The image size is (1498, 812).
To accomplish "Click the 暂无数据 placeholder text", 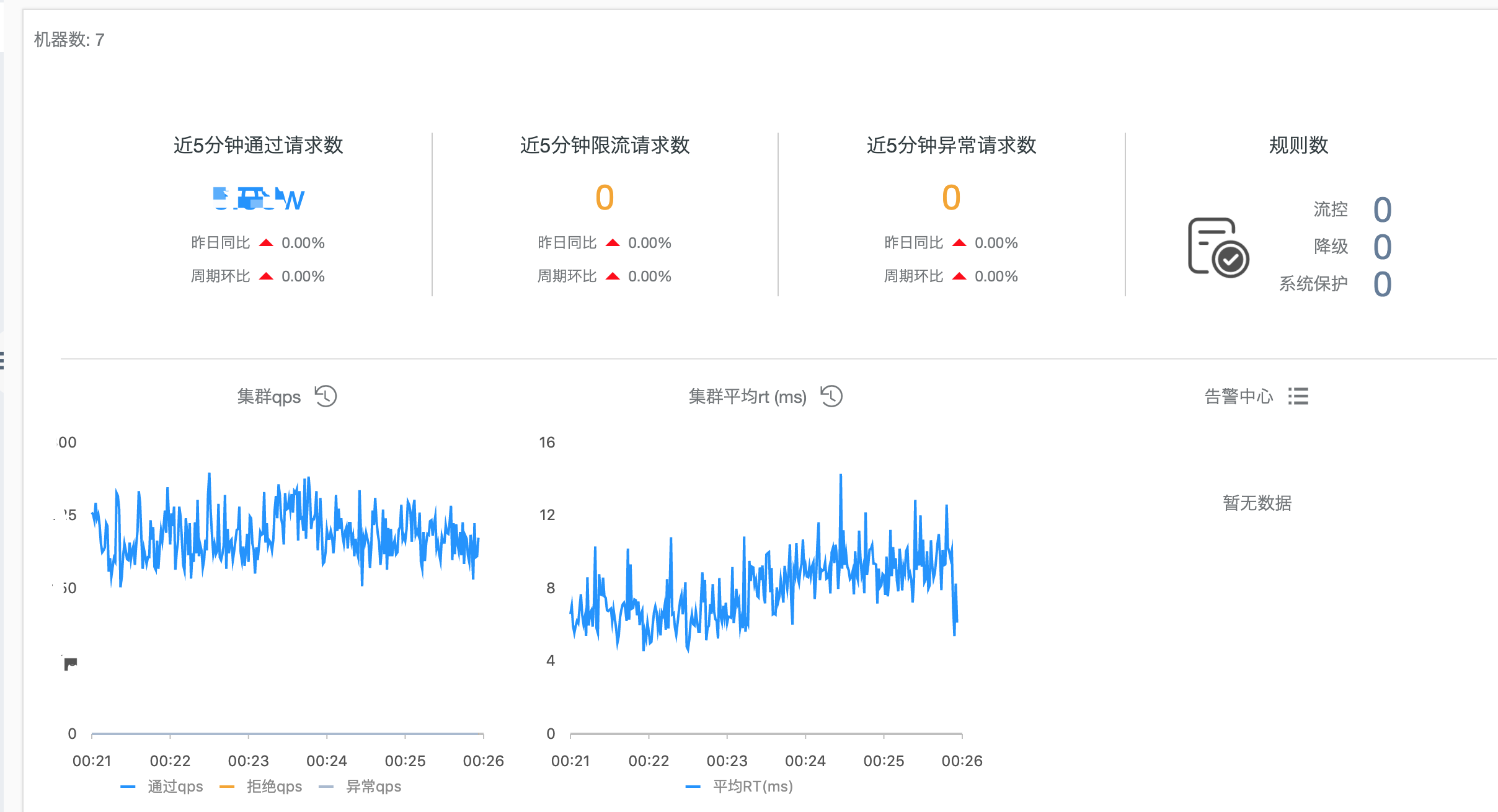I will [1257, 503].
